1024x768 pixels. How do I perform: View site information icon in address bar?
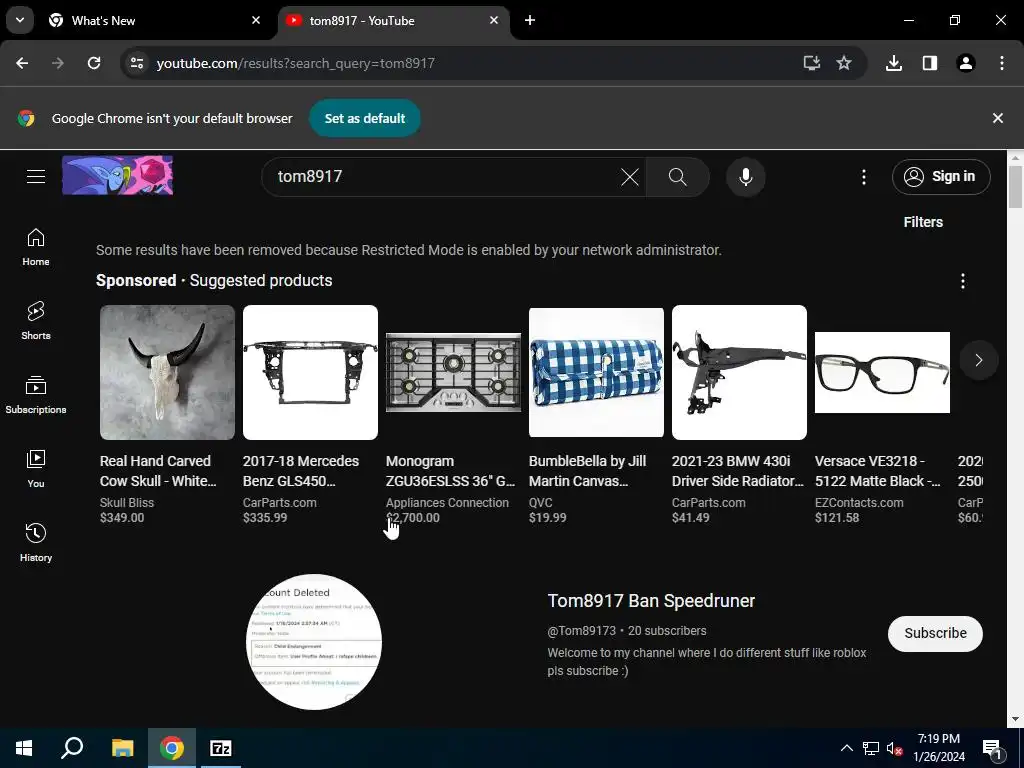click(137, 63)
